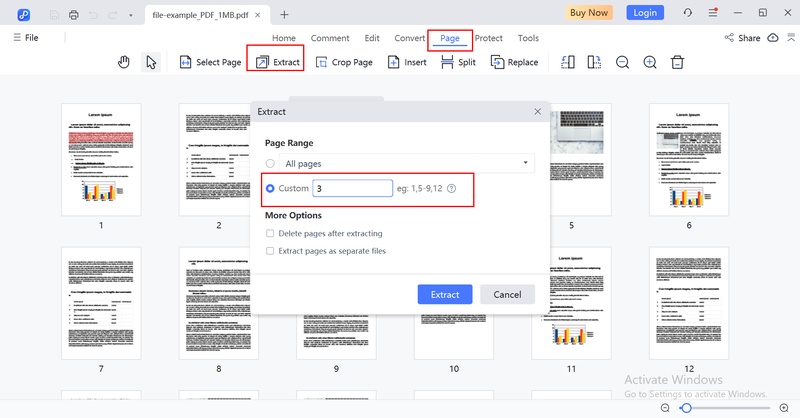Click the Buy Now button
This screenshot has height=418, width=800.
tap(589, 13)
